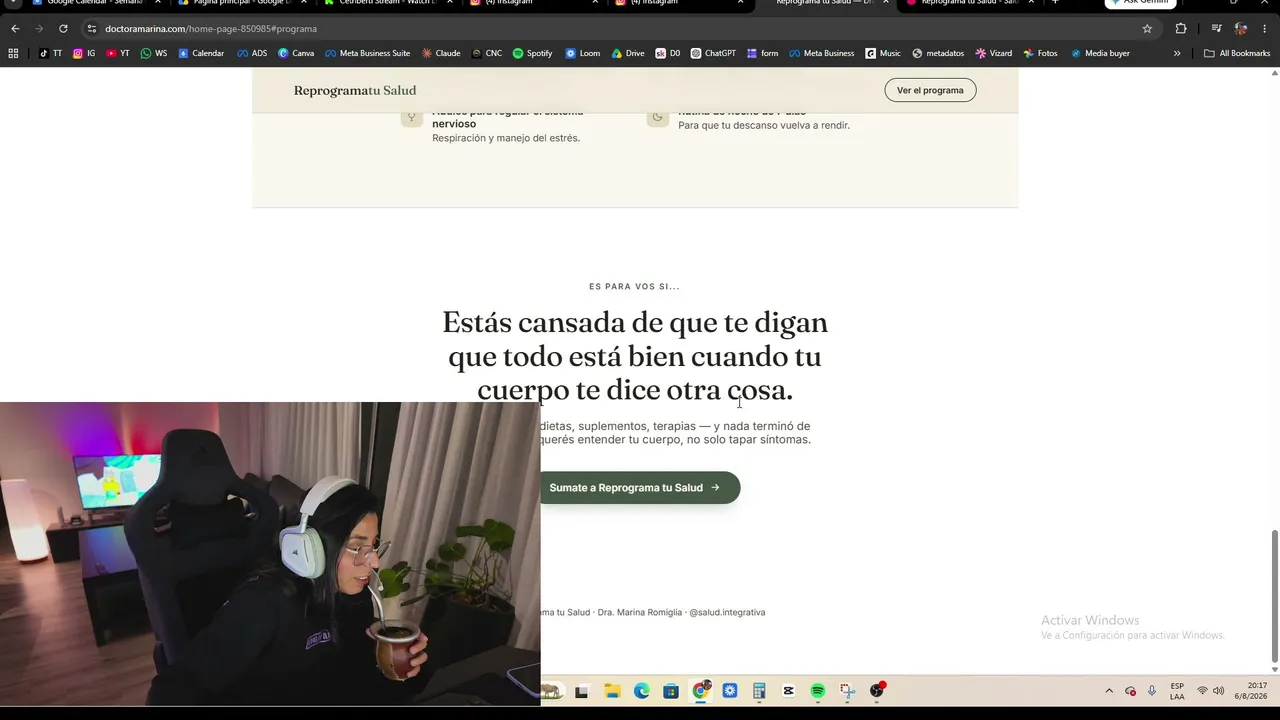Switch to the Google Calendar tab
Viewport: 1280px width, 720px height.
coord(95,3)
